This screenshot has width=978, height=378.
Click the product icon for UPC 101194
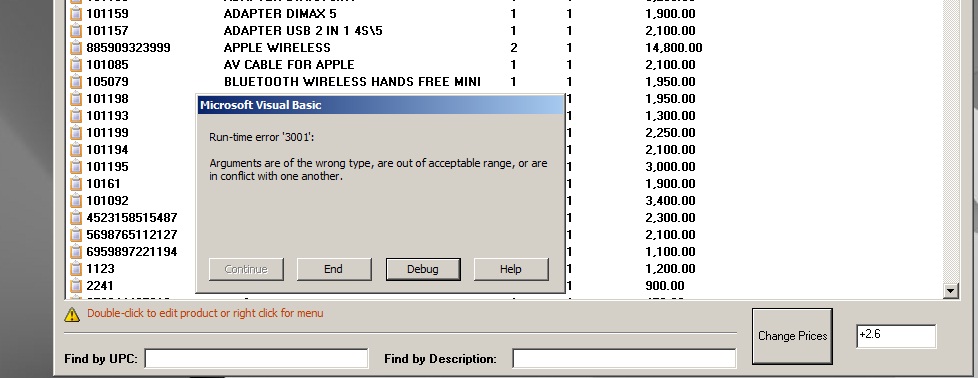pyautogui.click(x=75, y=149)
